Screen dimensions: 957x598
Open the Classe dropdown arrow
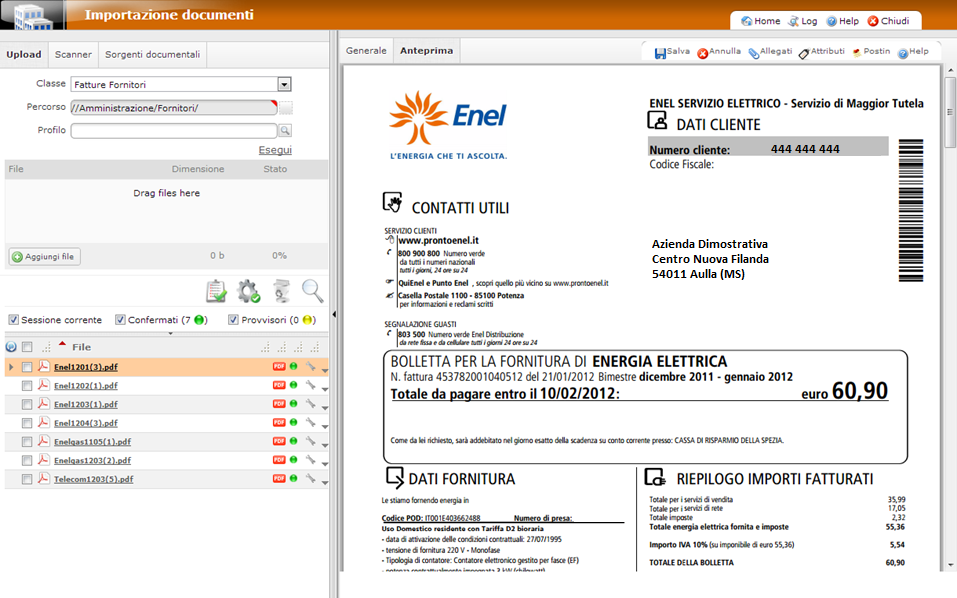point(284,84)
